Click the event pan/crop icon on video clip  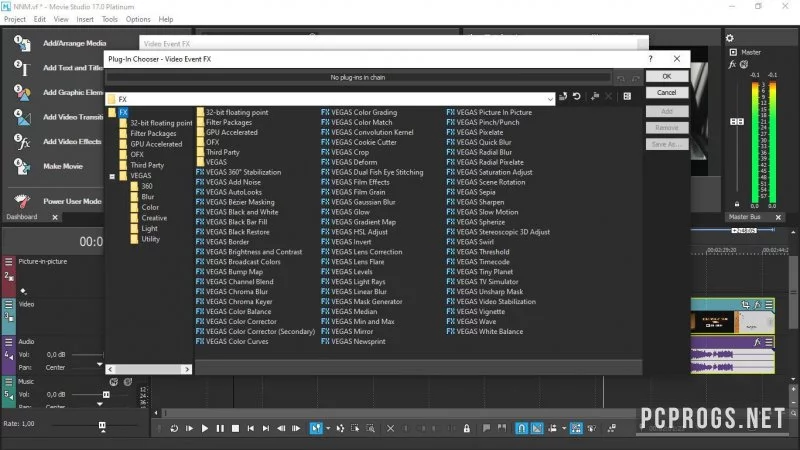coord(745,305)
